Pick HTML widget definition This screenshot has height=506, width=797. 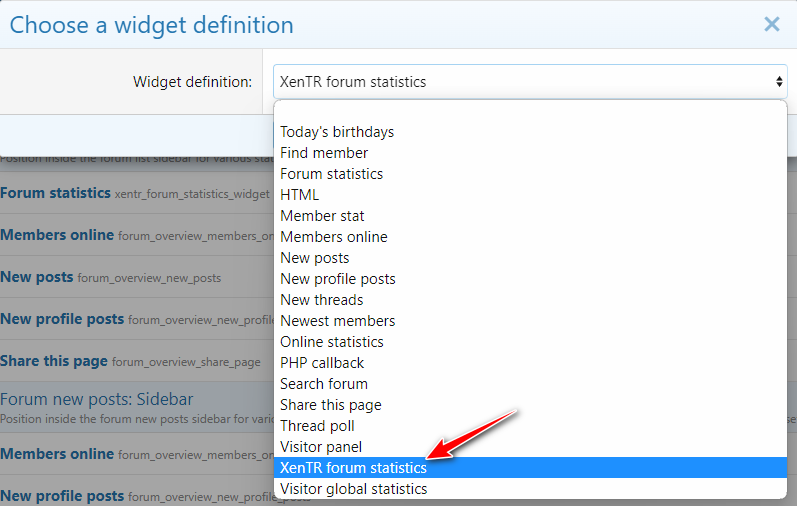(x=300, y=195)
